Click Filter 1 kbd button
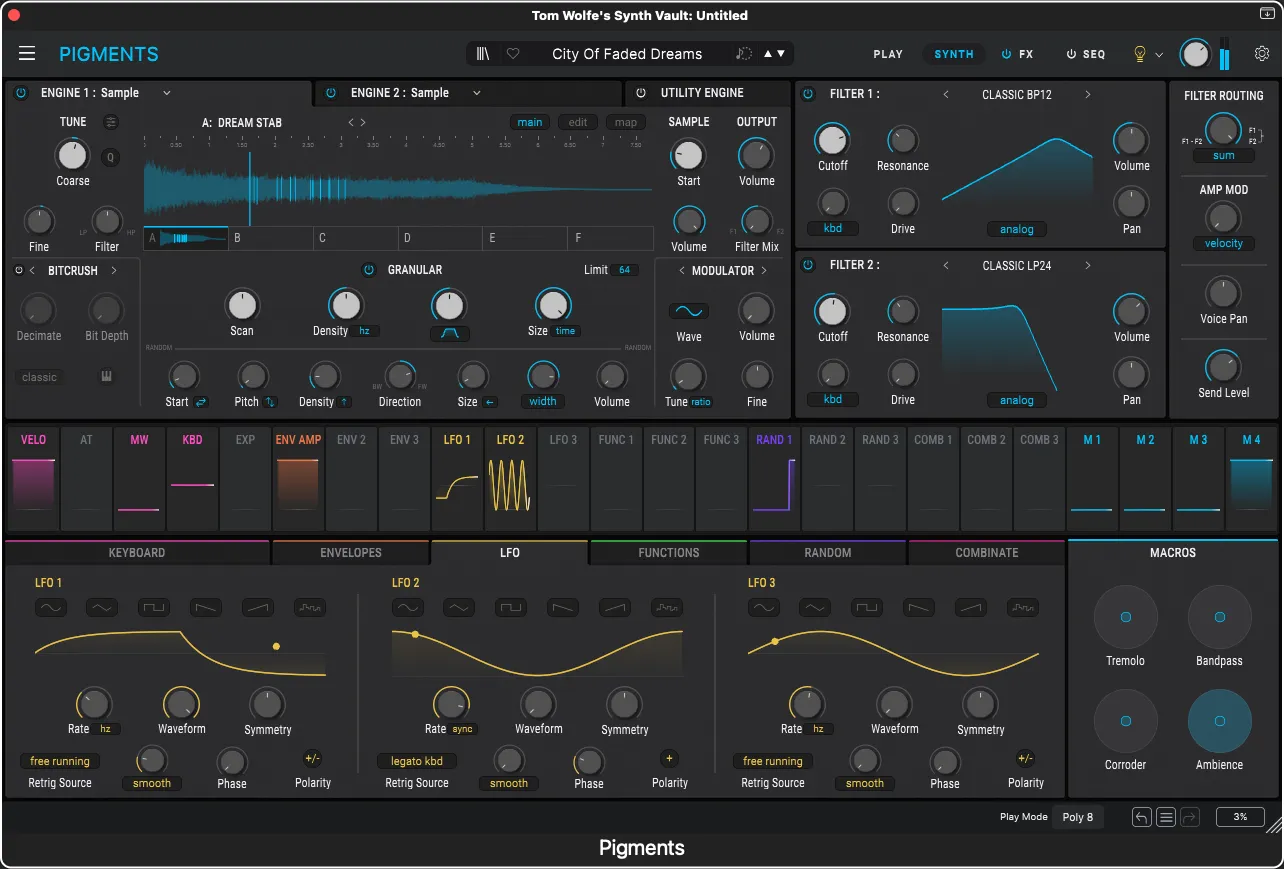The image size is (1284, 869). [833, 228]
